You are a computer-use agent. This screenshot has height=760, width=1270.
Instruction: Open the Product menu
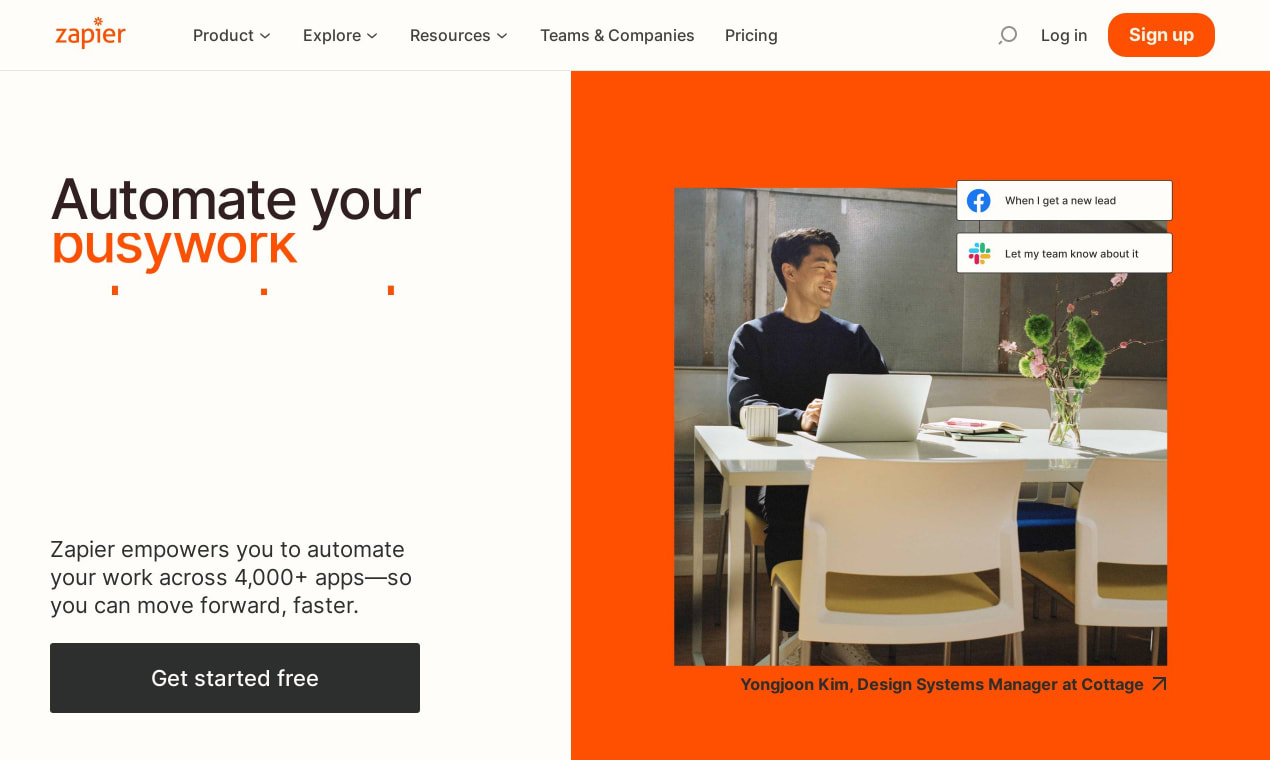232,35
